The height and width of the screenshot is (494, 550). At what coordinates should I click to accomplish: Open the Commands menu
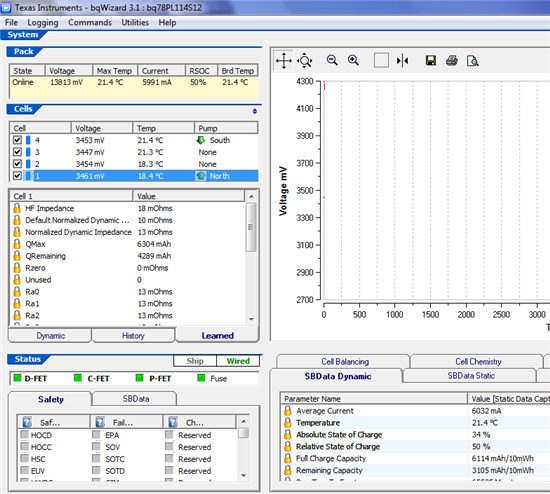(90, 22)
